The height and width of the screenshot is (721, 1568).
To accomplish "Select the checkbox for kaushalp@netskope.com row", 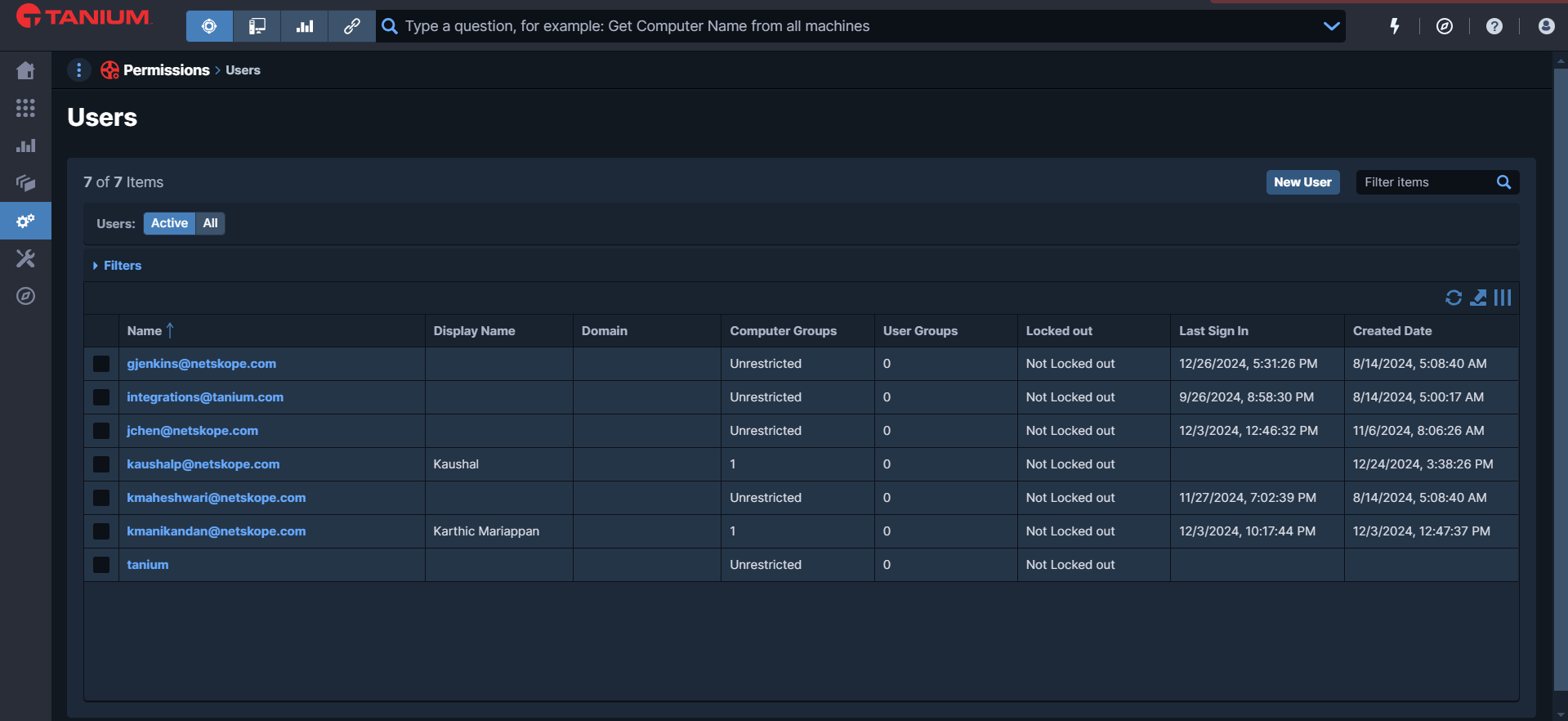I will 101,464.
